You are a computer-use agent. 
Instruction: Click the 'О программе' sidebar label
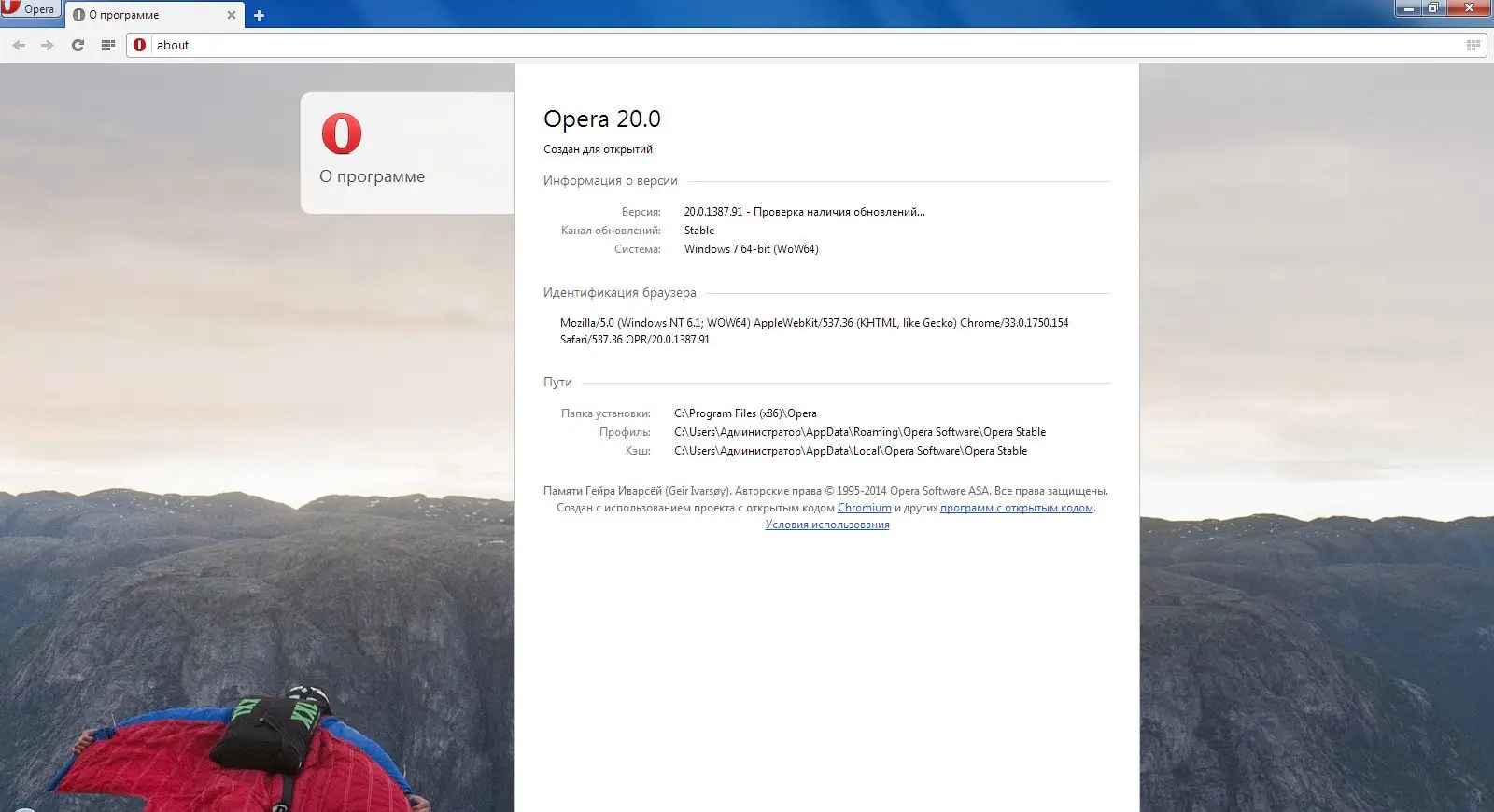pos(372,176)
